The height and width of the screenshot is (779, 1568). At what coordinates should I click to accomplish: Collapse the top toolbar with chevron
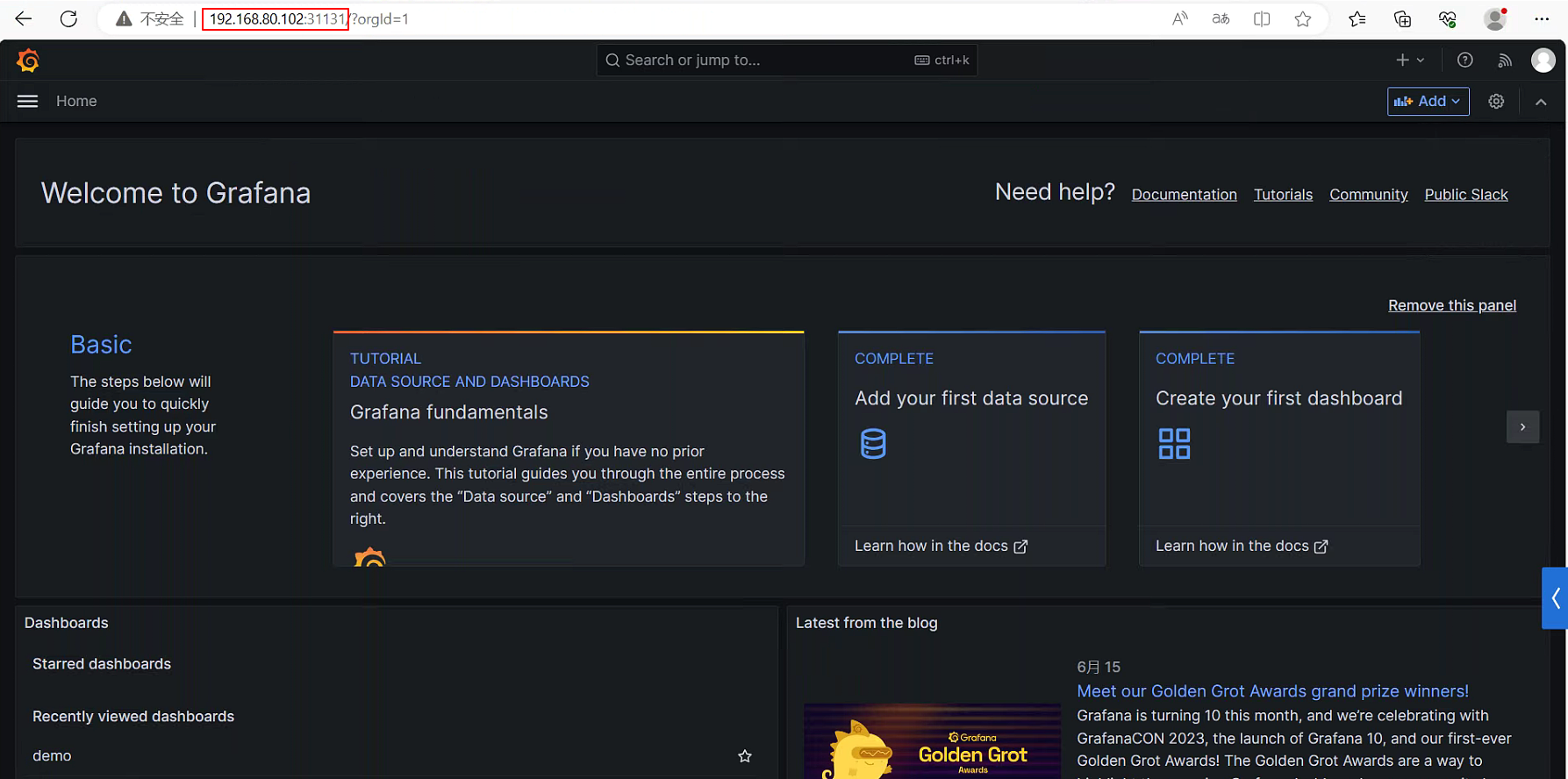pos(1541,102)
